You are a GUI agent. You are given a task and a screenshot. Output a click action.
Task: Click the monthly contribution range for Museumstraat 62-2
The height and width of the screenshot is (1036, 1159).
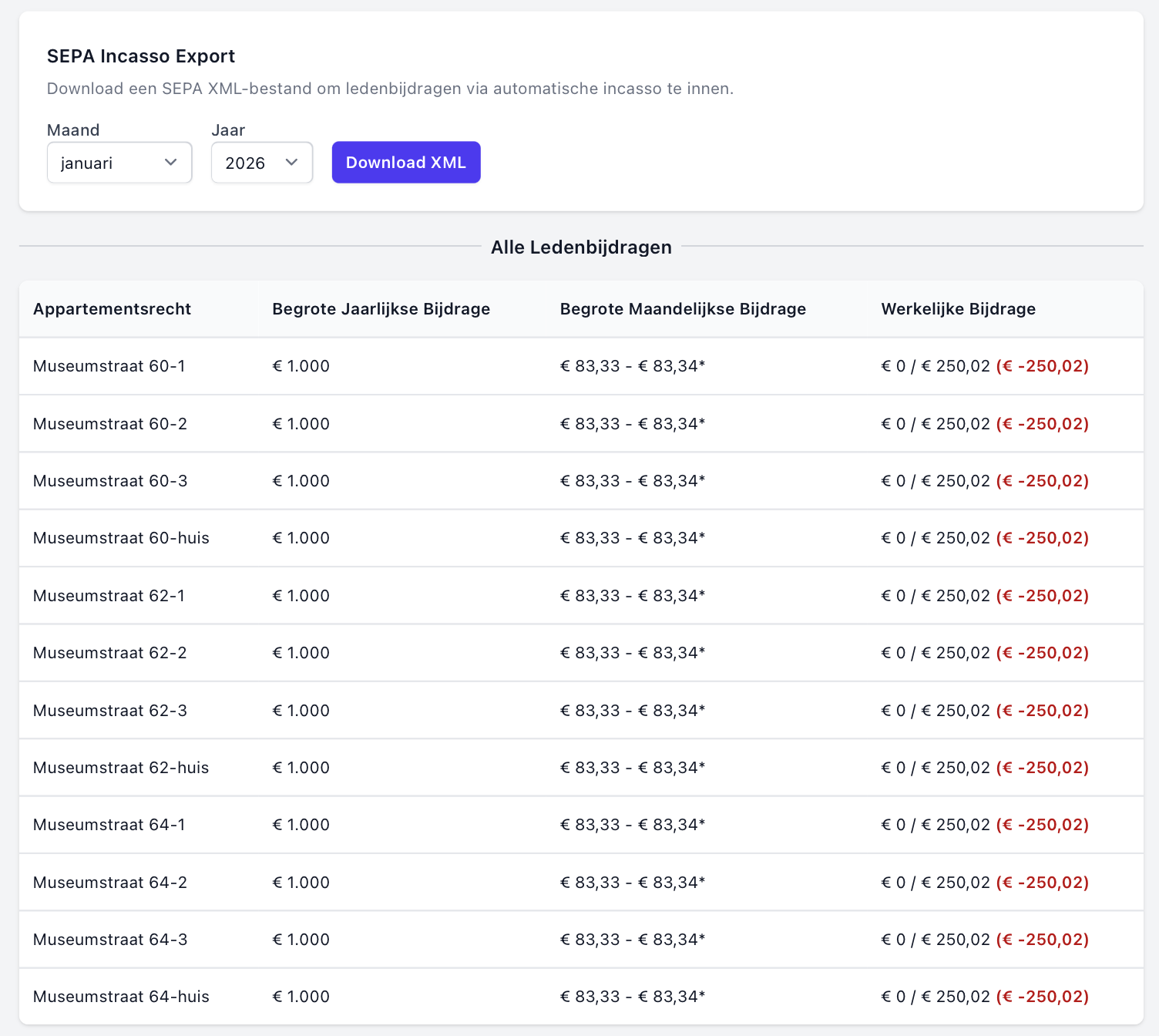[632, 653]
